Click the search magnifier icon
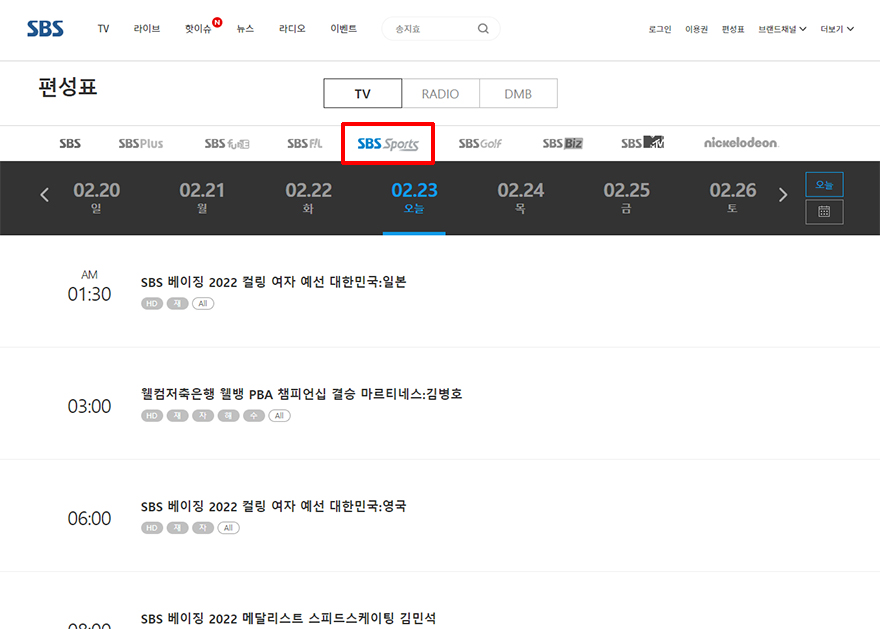Image resolution: width=880 pixels, height=629 pixels. tap(483, 29)
